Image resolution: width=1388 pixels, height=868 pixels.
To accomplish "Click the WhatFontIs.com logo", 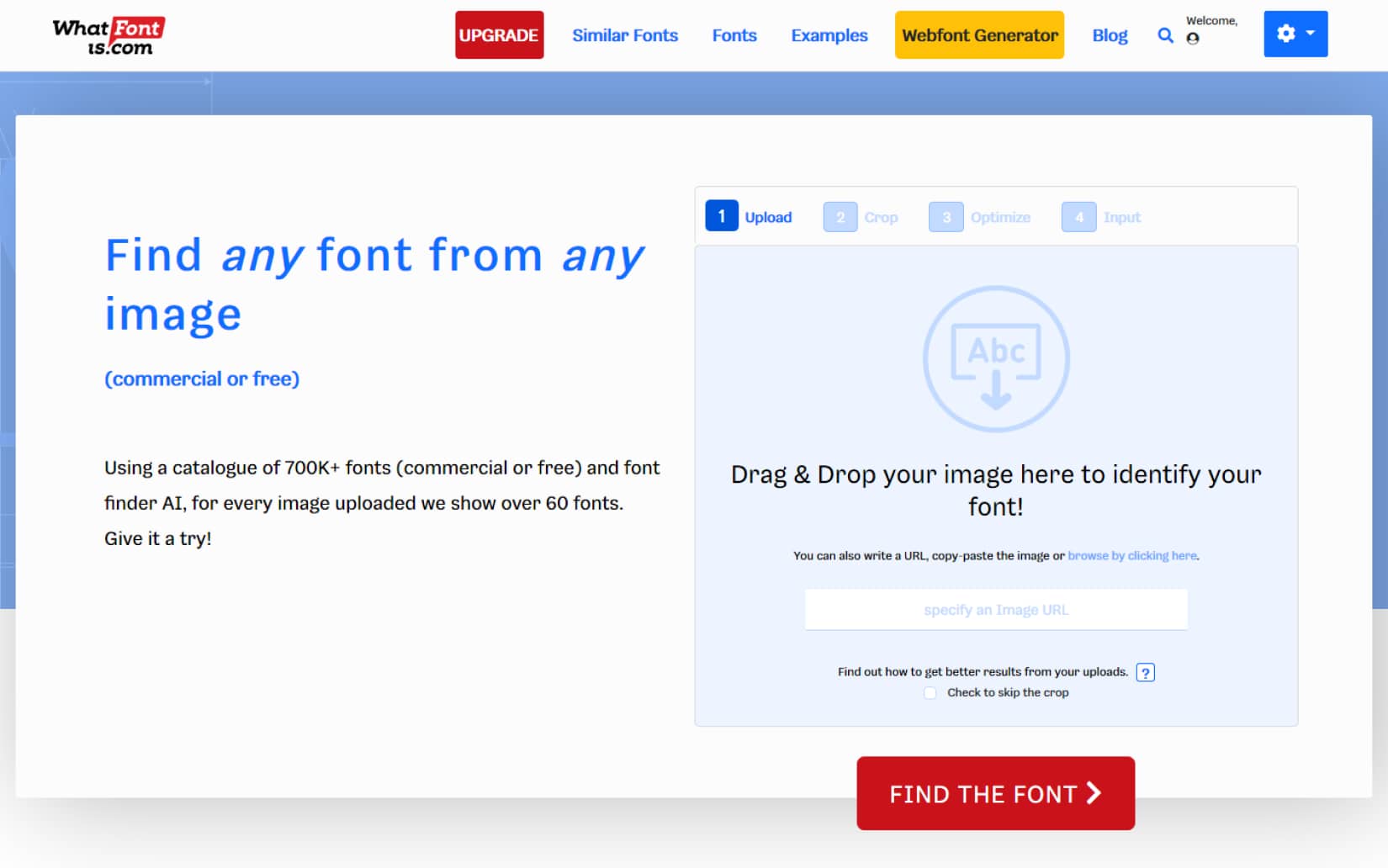I will pyautogui.click(x=109, y=36).
